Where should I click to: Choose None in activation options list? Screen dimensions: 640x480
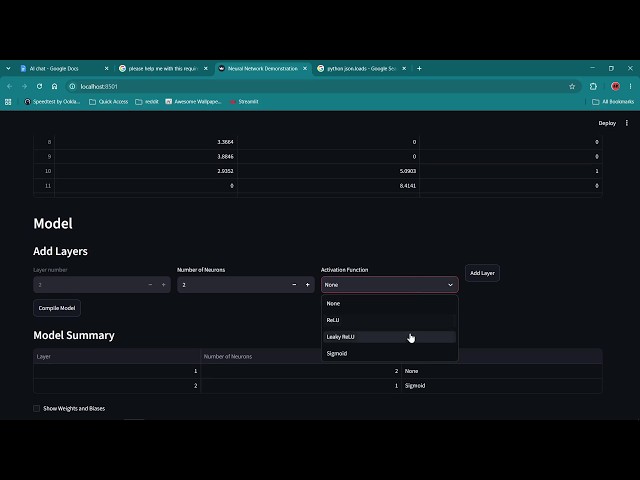pos(389,303)
